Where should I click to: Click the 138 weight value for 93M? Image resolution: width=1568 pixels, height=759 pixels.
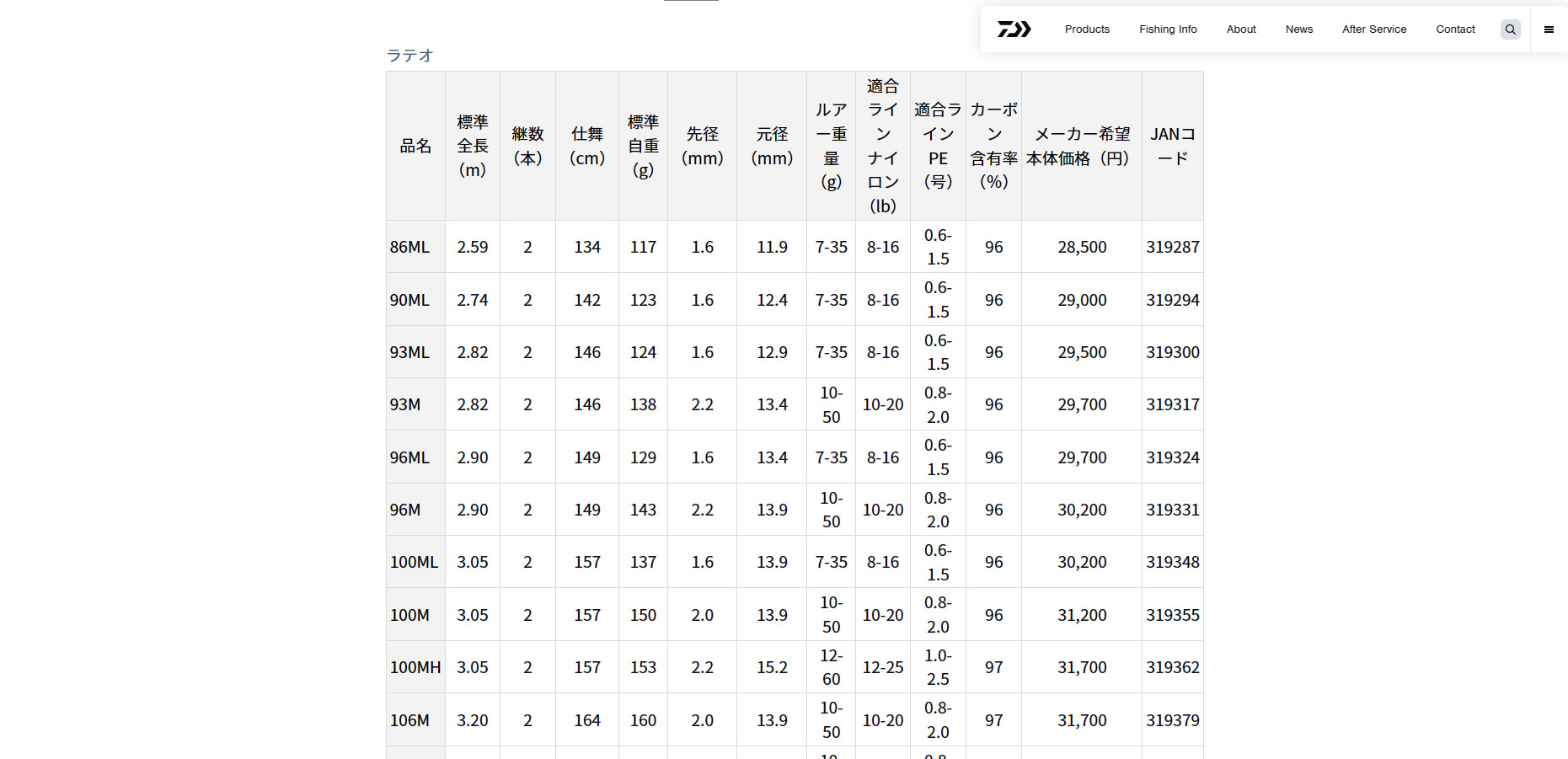[644, 404]
